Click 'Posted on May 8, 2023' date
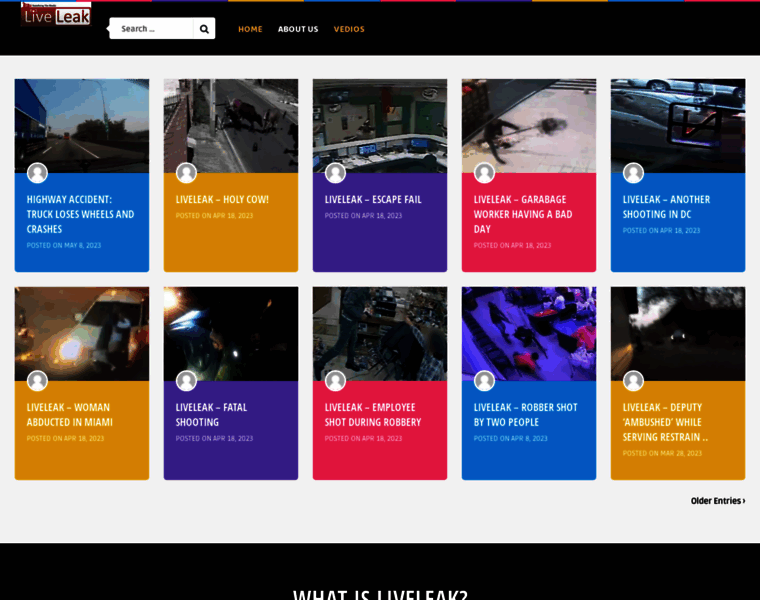 [64, 245]
